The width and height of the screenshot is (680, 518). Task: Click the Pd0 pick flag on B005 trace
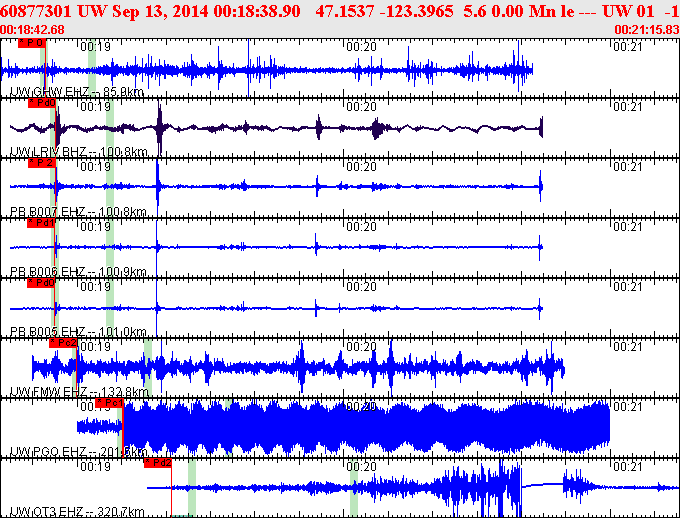point(41,282)
